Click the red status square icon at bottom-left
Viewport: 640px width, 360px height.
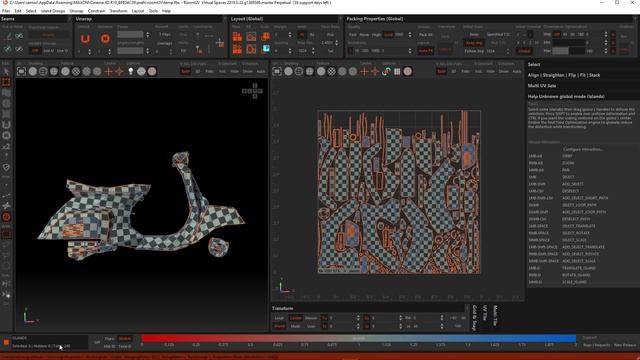pyautogui.click(x=6, y=342)
